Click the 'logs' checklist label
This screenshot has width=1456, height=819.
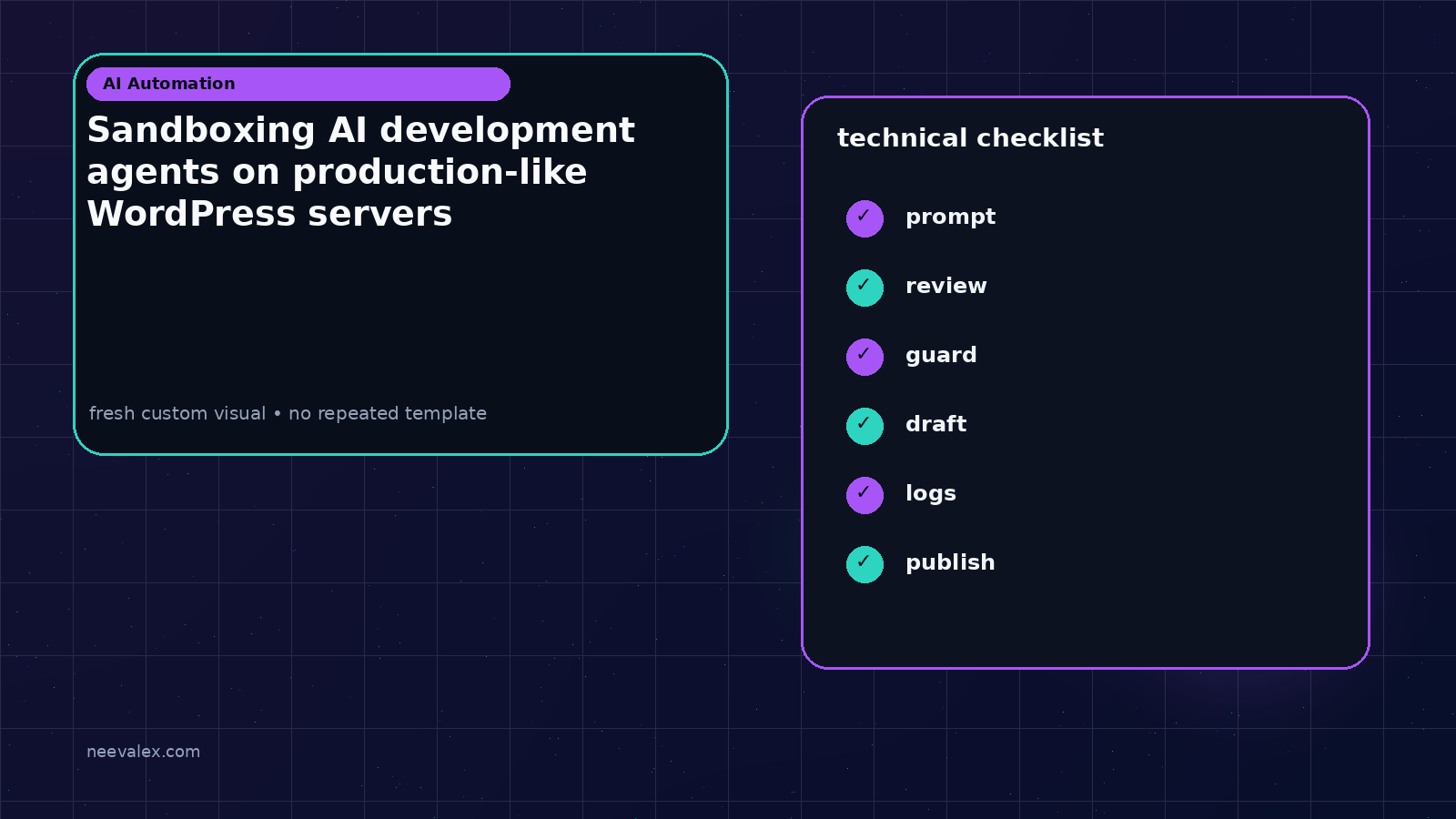pyautogui.click(x=930, y=494)
